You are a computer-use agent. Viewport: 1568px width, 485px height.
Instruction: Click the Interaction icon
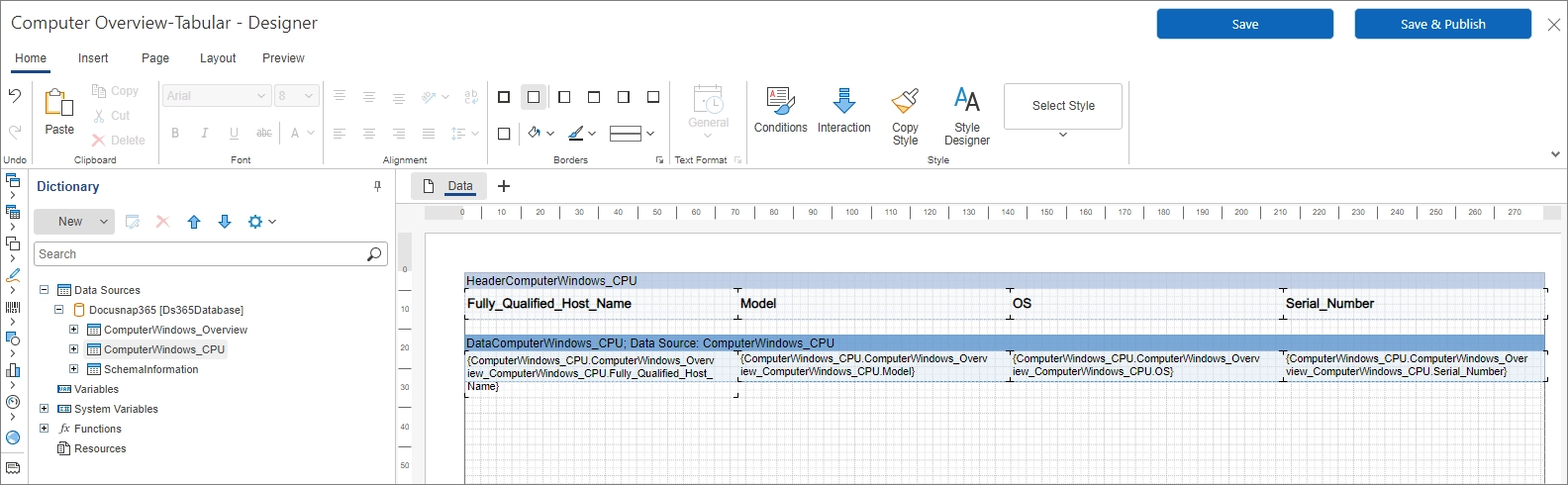click(x=843, y=102)
